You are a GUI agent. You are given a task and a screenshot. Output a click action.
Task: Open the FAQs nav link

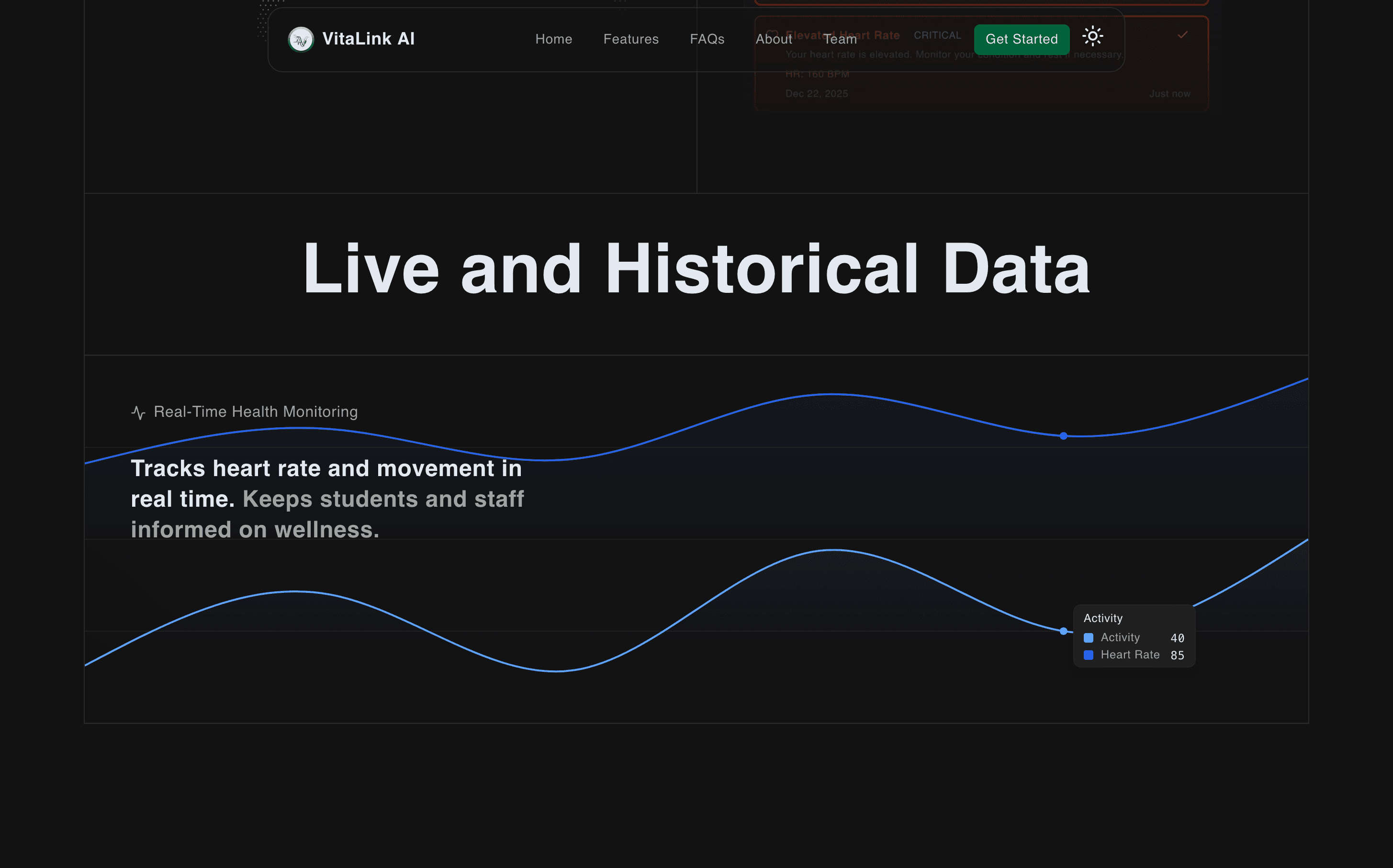pyautogui.click(x=707, y=39)
